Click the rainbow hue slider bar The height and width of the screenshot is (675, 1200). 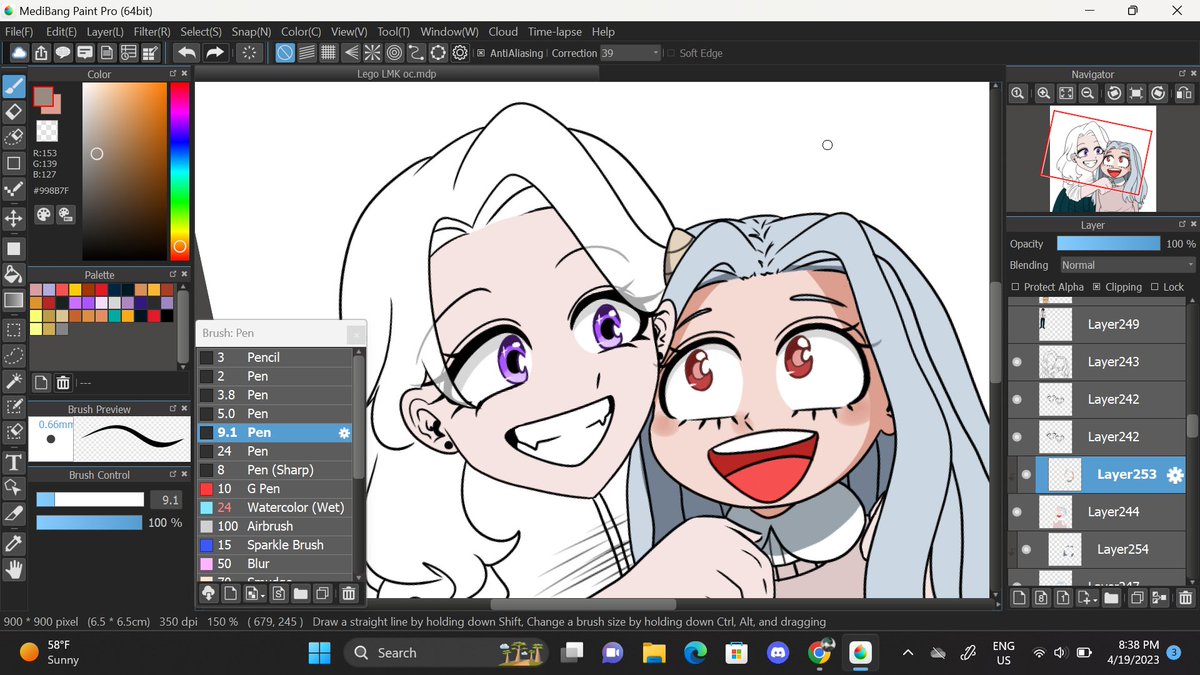179,170
